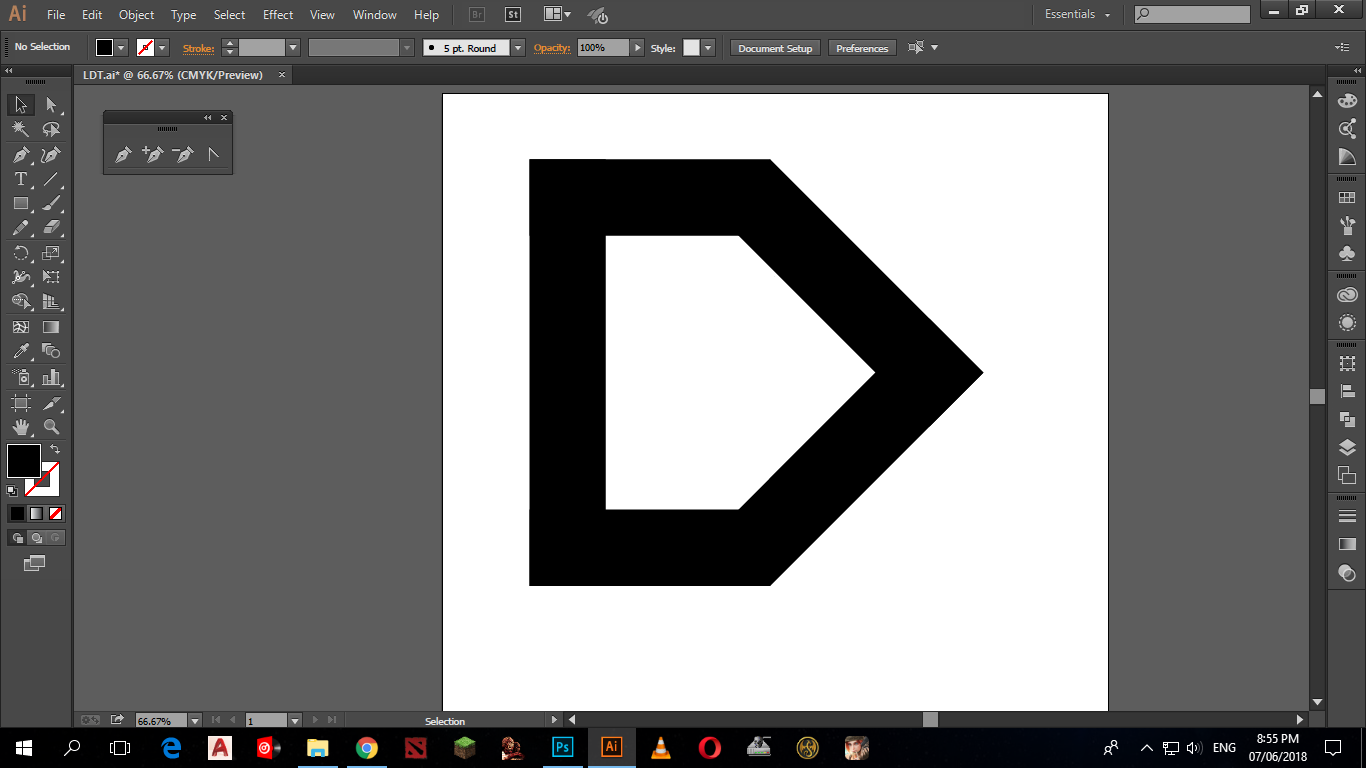Set fill to None
Image resolution: width=1366 pixels, height=768 pixels.
(x=56, y=513)
